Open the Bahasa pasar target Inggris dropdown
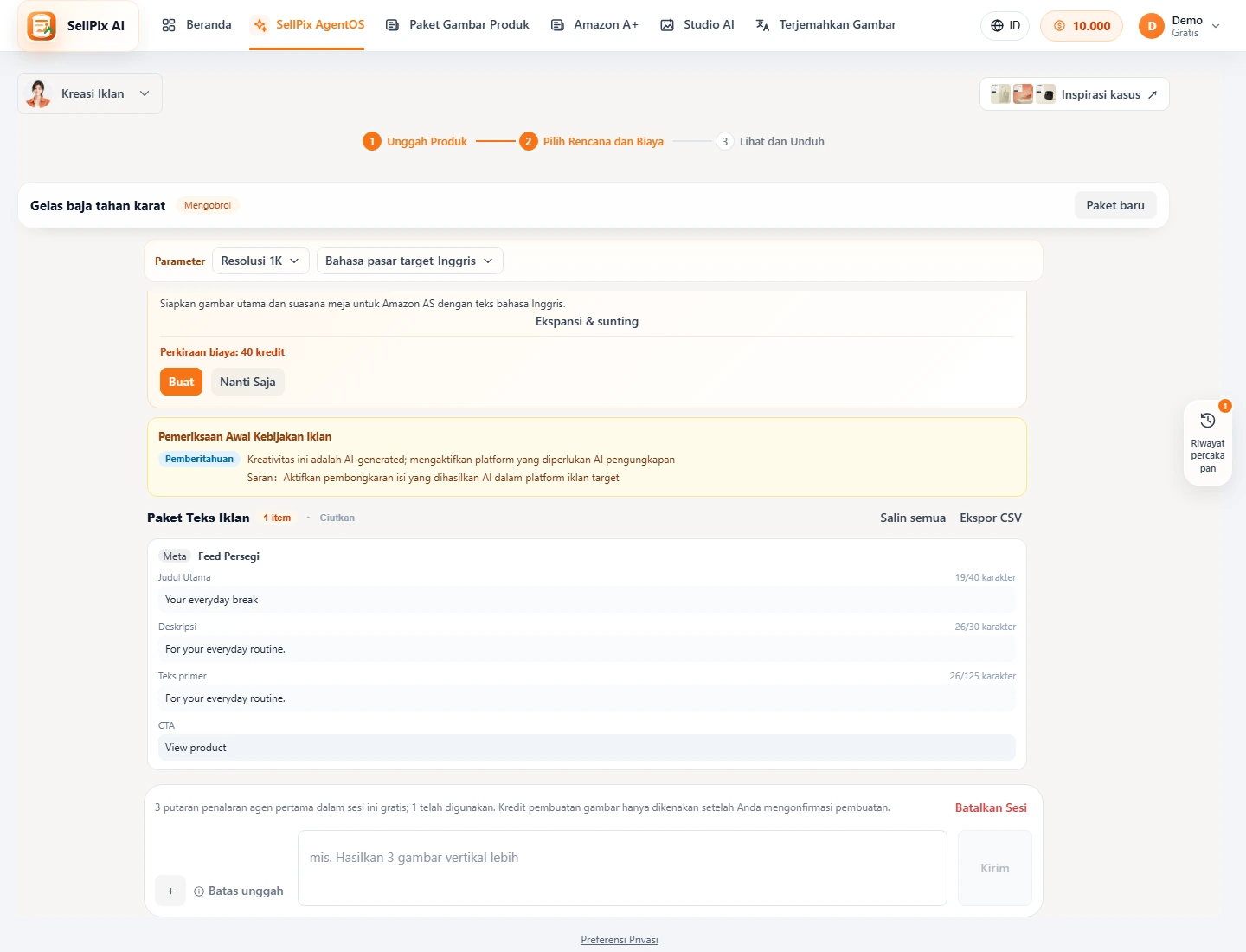The image size is (1246, 952). coord(409,261)
